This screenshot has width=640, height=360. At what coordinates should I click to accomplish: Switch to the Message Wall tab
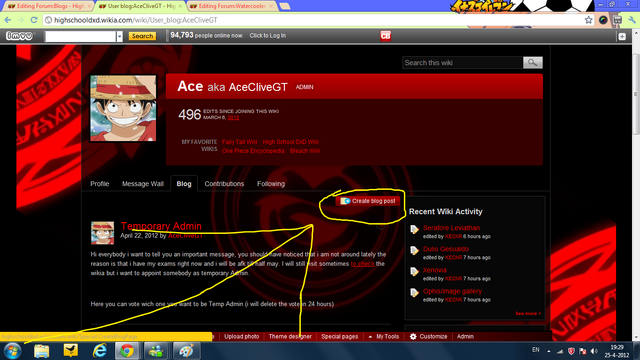[x=143, y=184]
